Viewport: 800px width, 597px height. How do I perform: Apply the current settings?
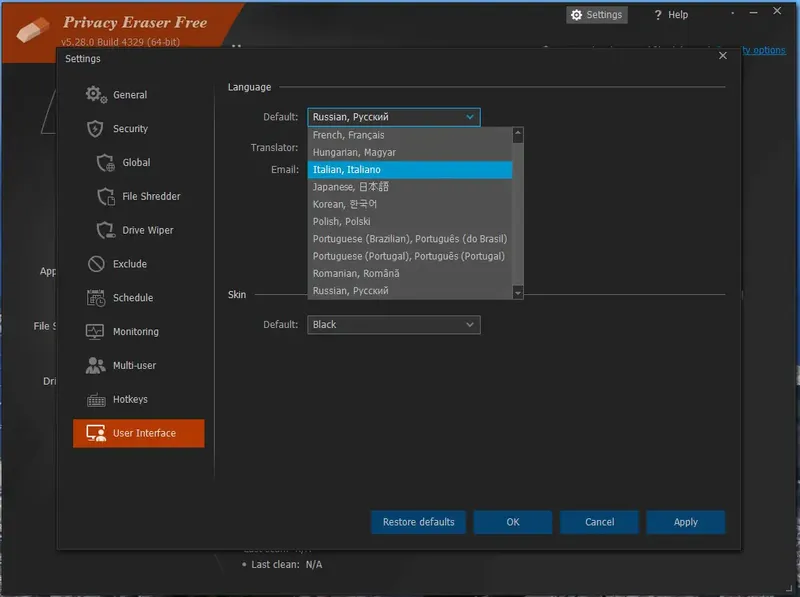tap(686, 521)
